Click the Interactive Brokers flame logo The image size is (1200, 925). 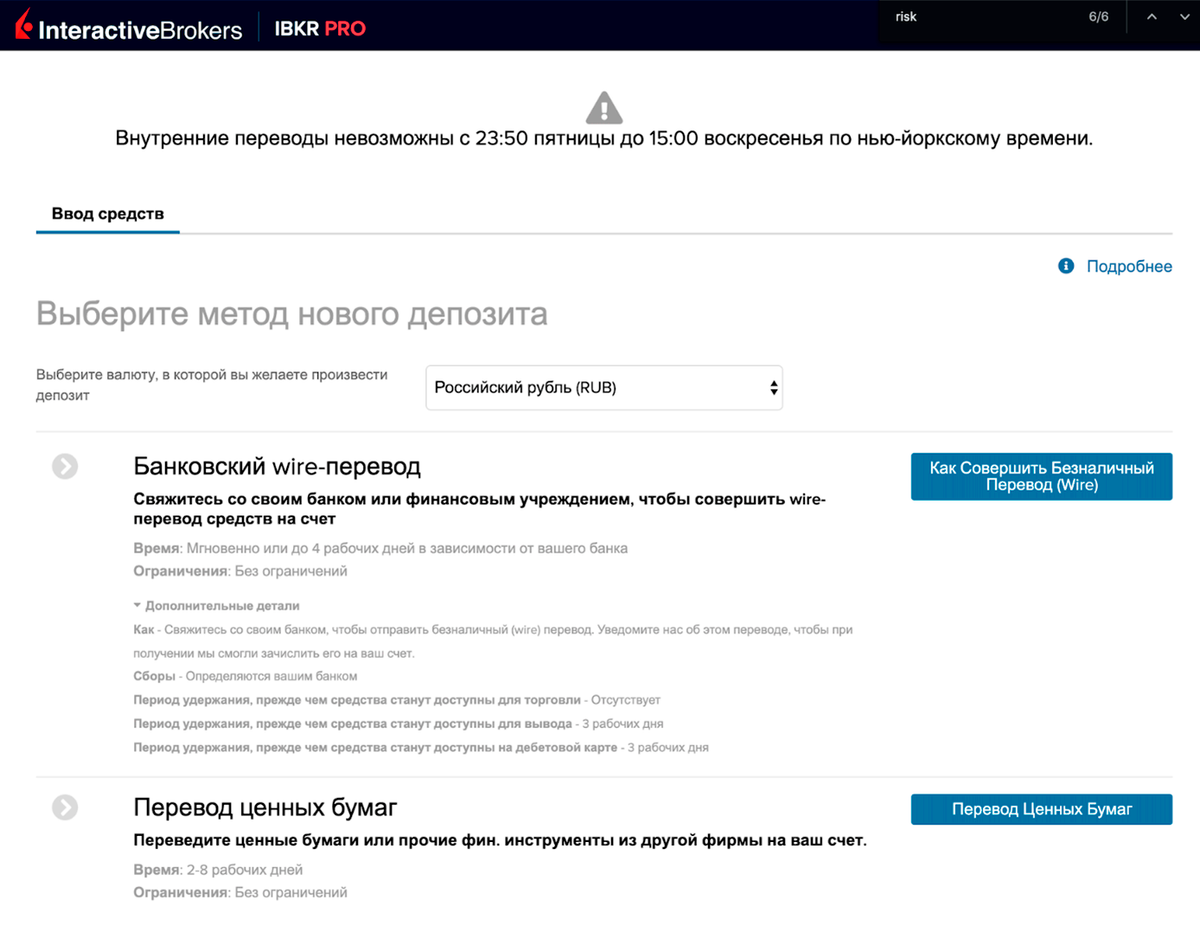(x=22, y=24)
